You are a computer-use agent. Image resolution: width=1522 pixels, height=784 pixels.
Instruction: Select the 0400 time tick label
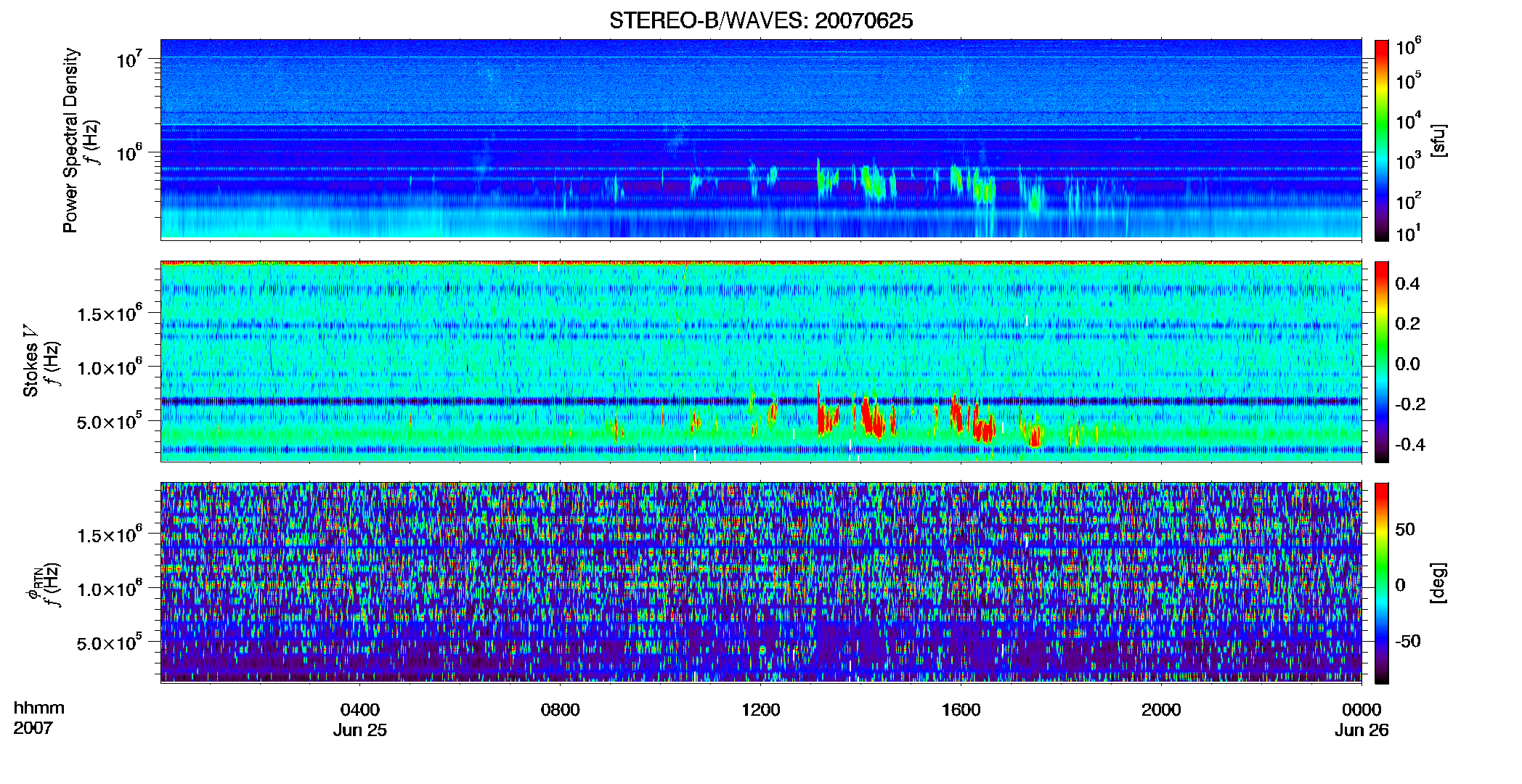click(360, 710)
